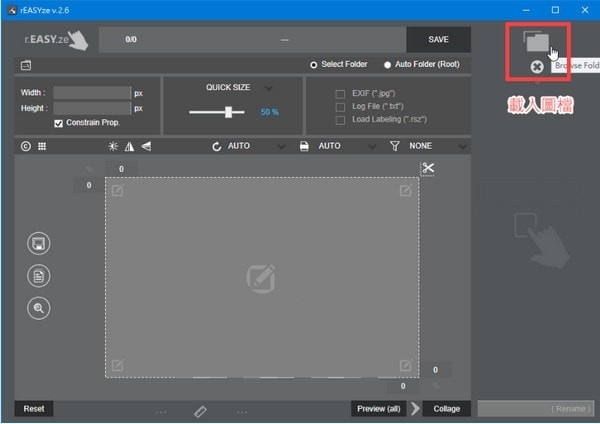Expand the QUICK SIZE dropdown

[x=269, y=88]
